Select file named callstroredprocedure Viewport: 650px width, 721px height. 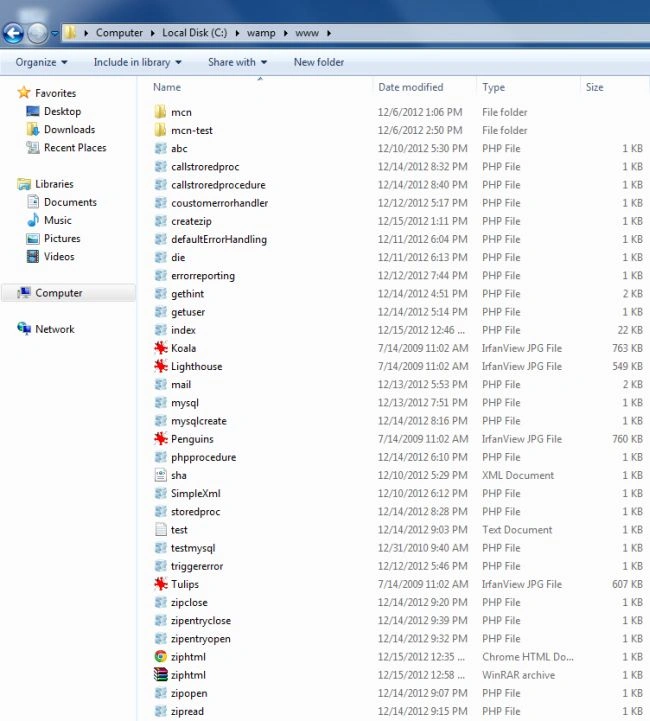(218, 185)
